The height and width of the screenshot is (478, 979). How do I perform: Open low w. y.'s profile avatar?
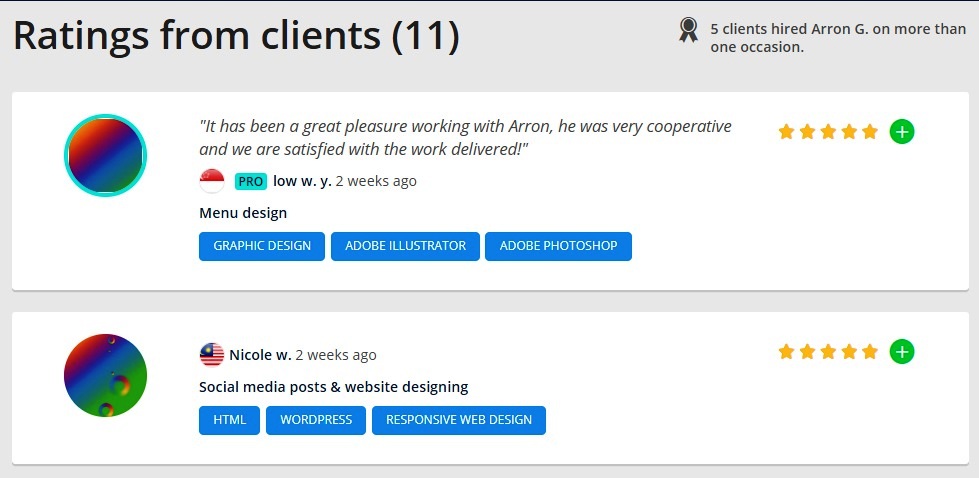point(105,155)
